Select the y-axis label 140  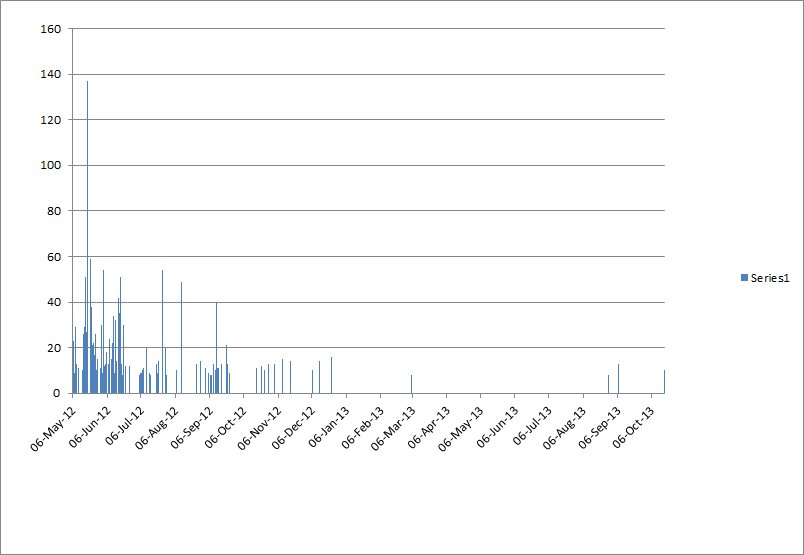click(51, 74)
